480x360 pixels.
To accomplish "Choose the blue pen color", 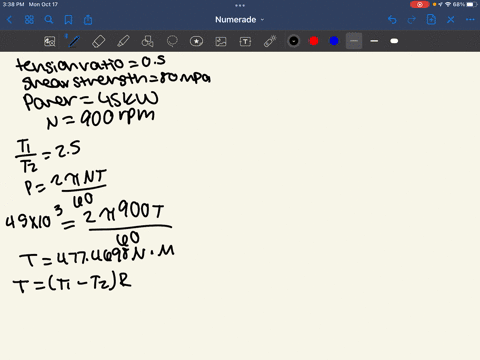I will [334, 41].
